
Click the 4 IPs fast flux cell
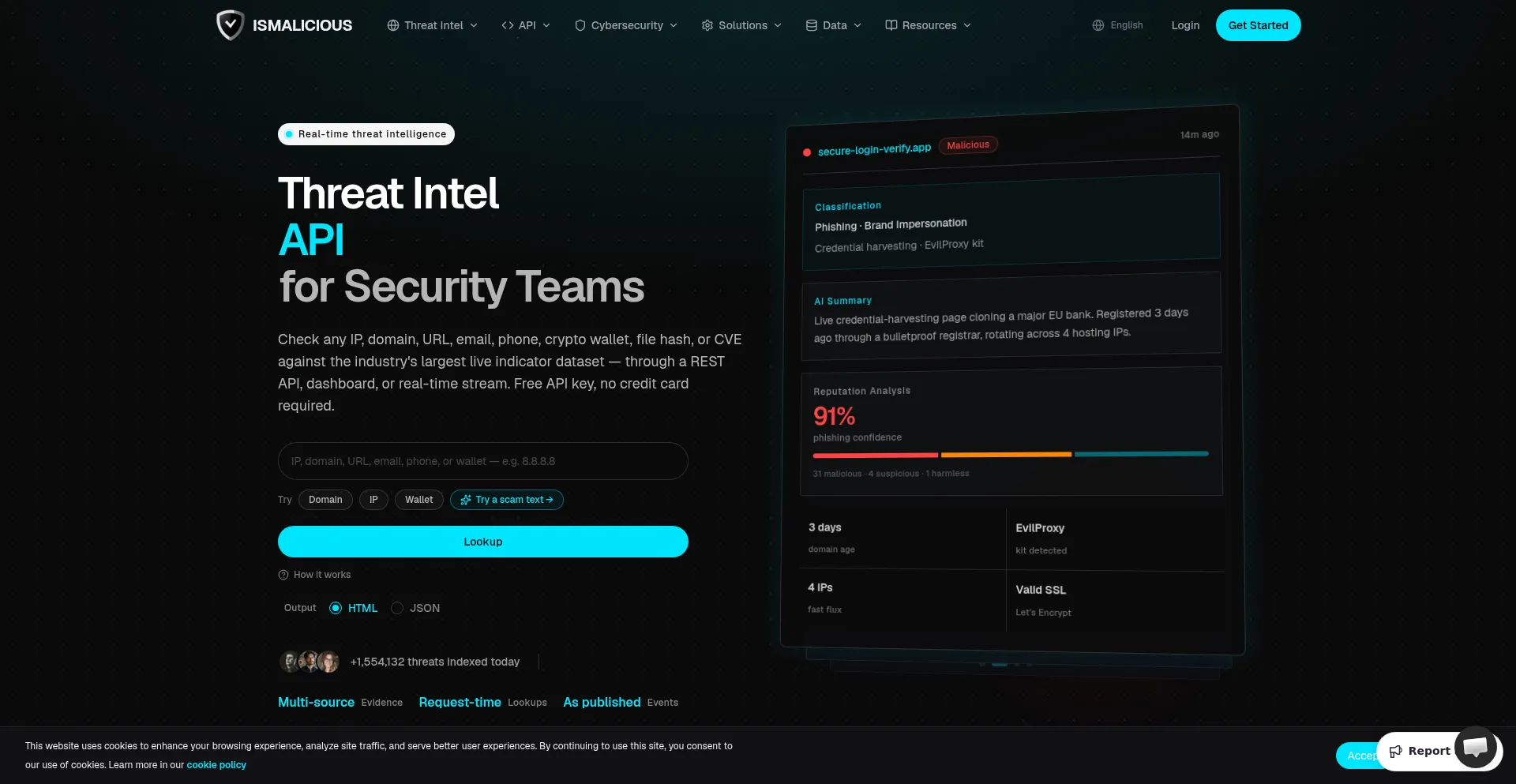pos(902,598)
